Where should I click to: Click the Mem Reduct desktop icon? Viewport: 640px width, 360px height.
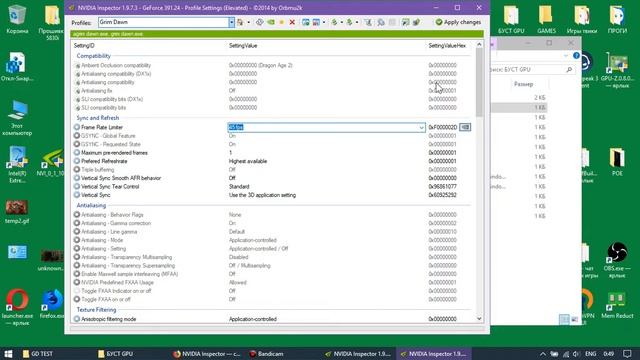617,305
